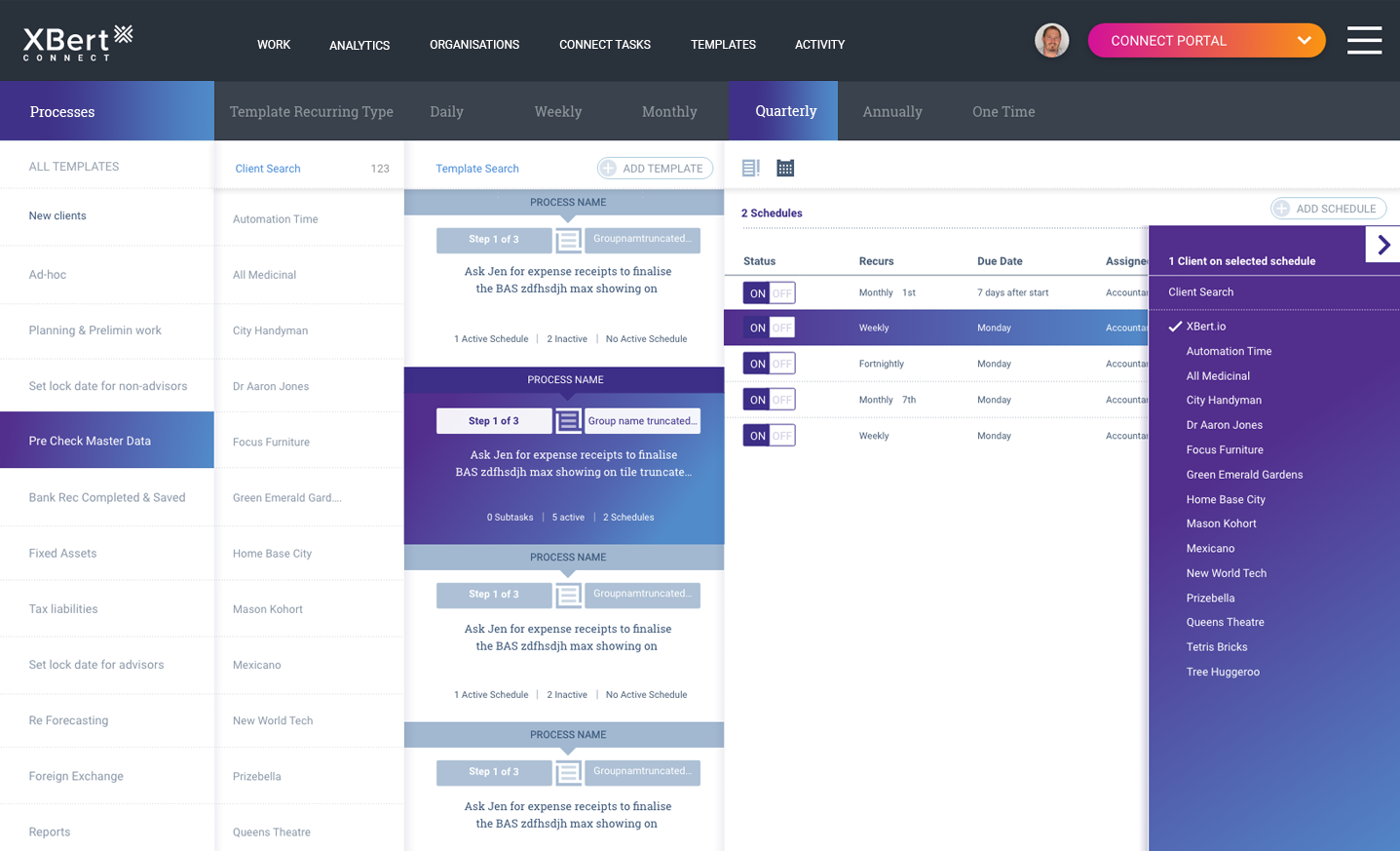Open the ANALYTICS menu
The width and height of the screenshot is (1400, 851).
point(359,45)
